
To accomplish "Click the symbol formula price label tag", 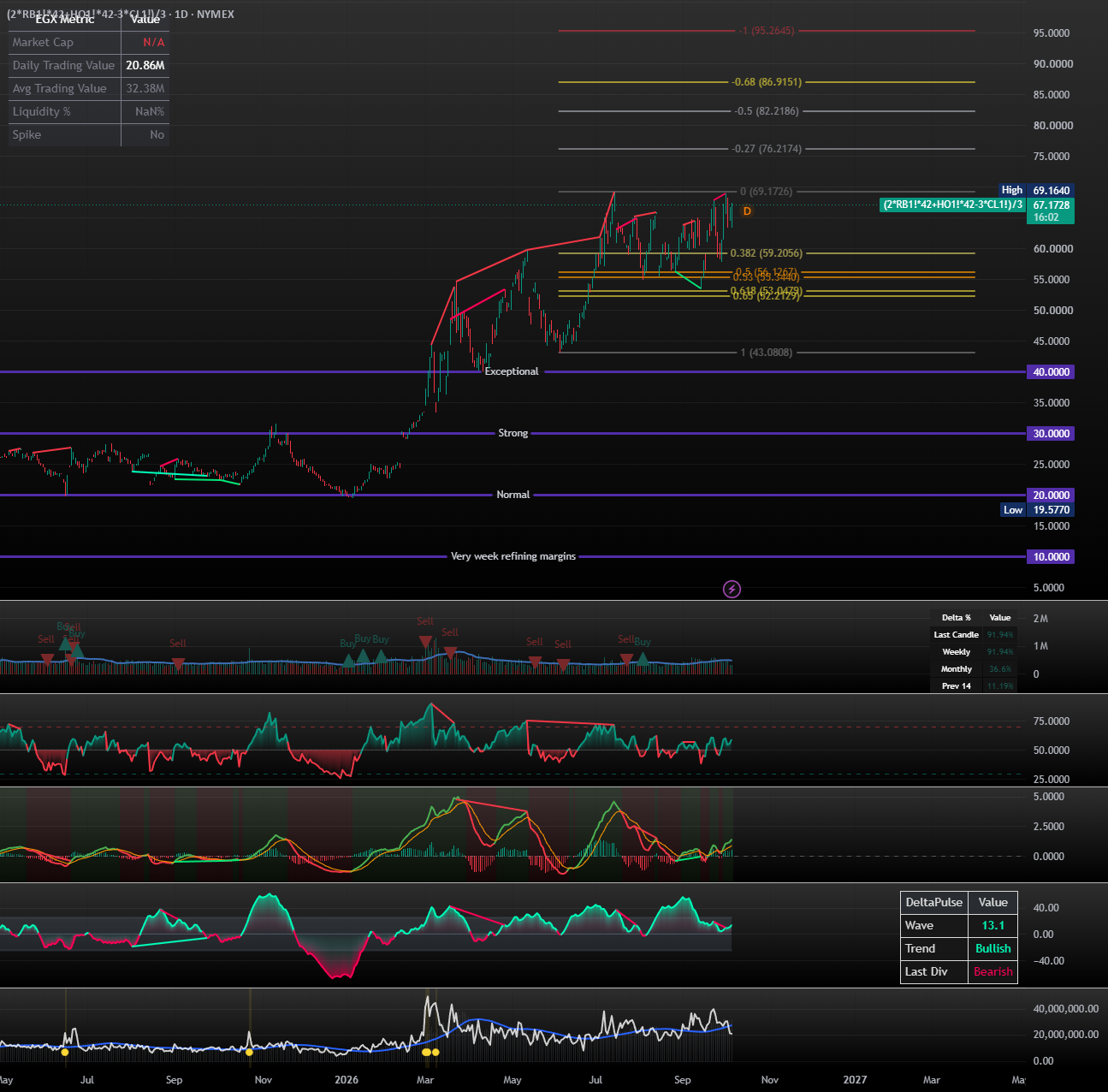I will coord(953,205).
